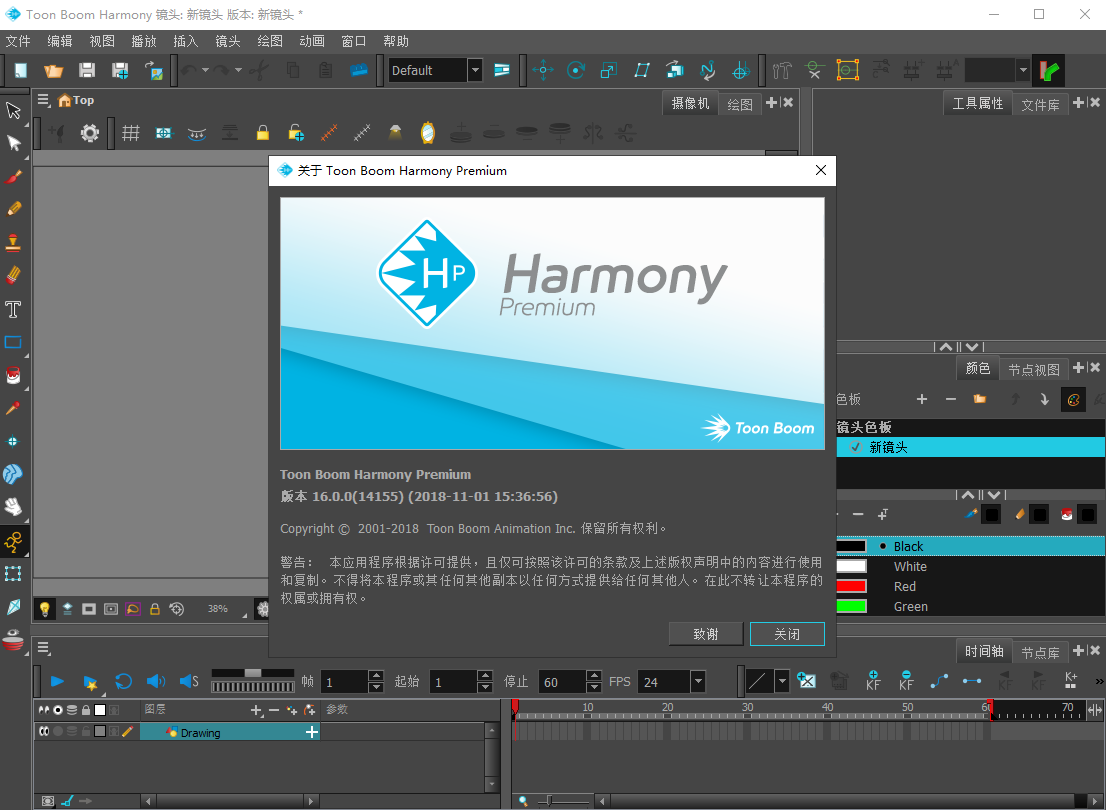Open the line thickness dropdown in the playback toolbar
Viewport: 1106px width, 810px height.
point(783,681)
